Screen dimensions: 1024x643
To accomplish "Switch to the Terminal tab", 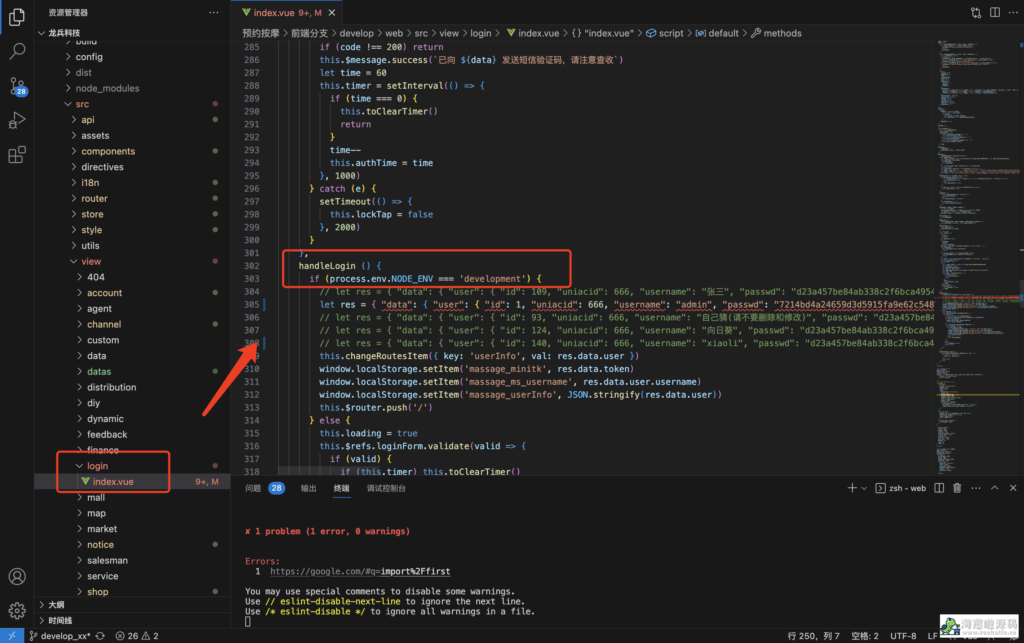I will click(342, 488).
